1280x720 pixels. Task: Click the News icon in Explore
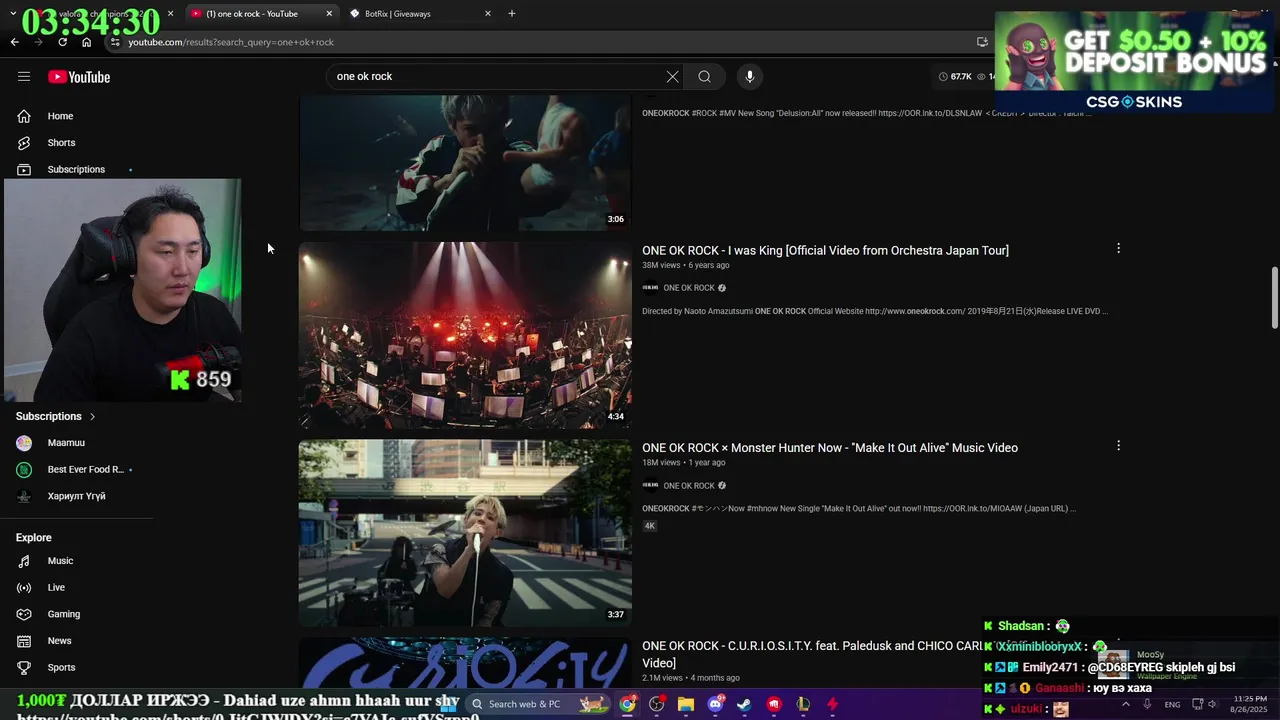[24, 641]
